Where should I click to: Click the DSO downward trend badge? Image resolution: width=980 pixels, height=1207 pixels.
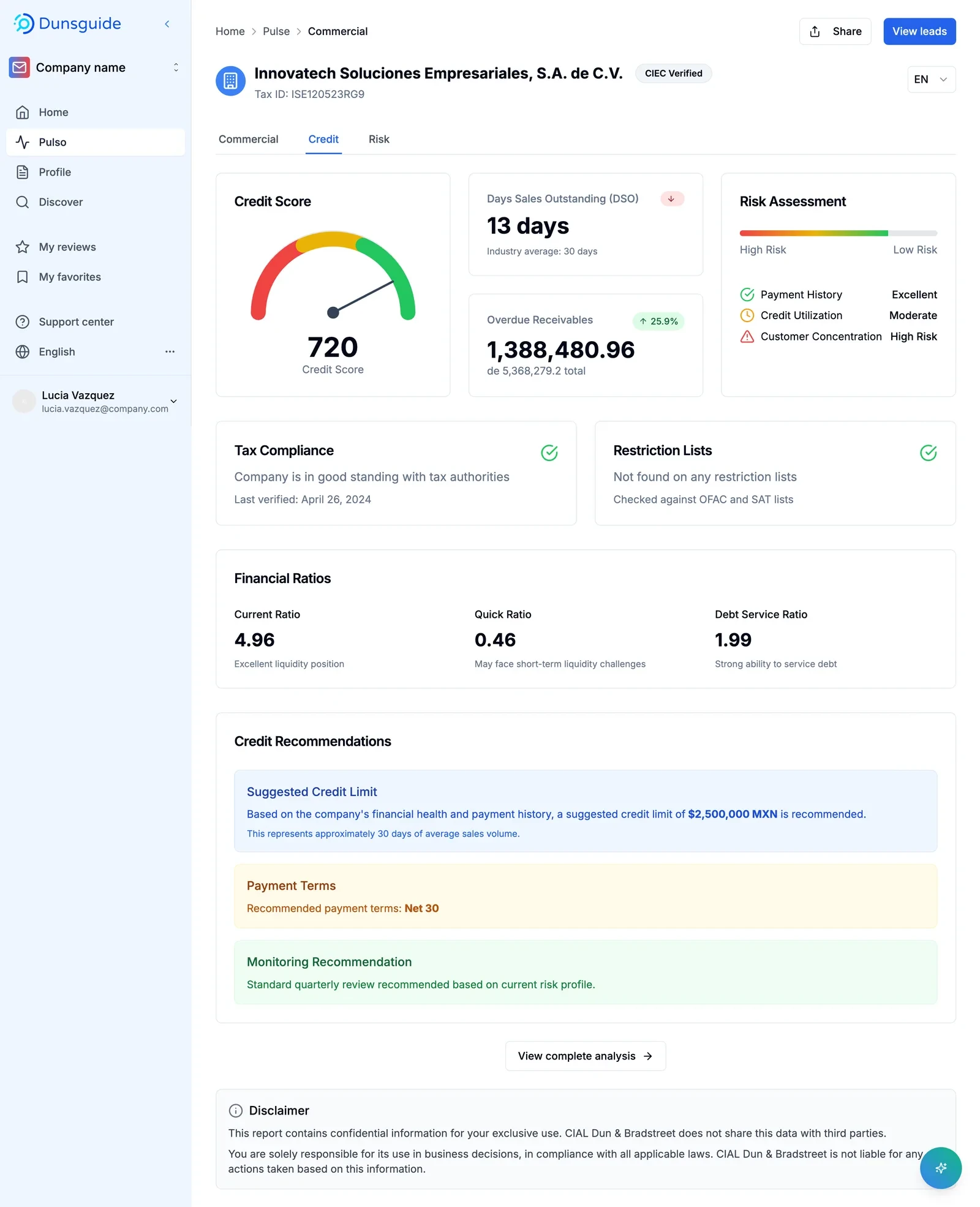tap(672, 198)
